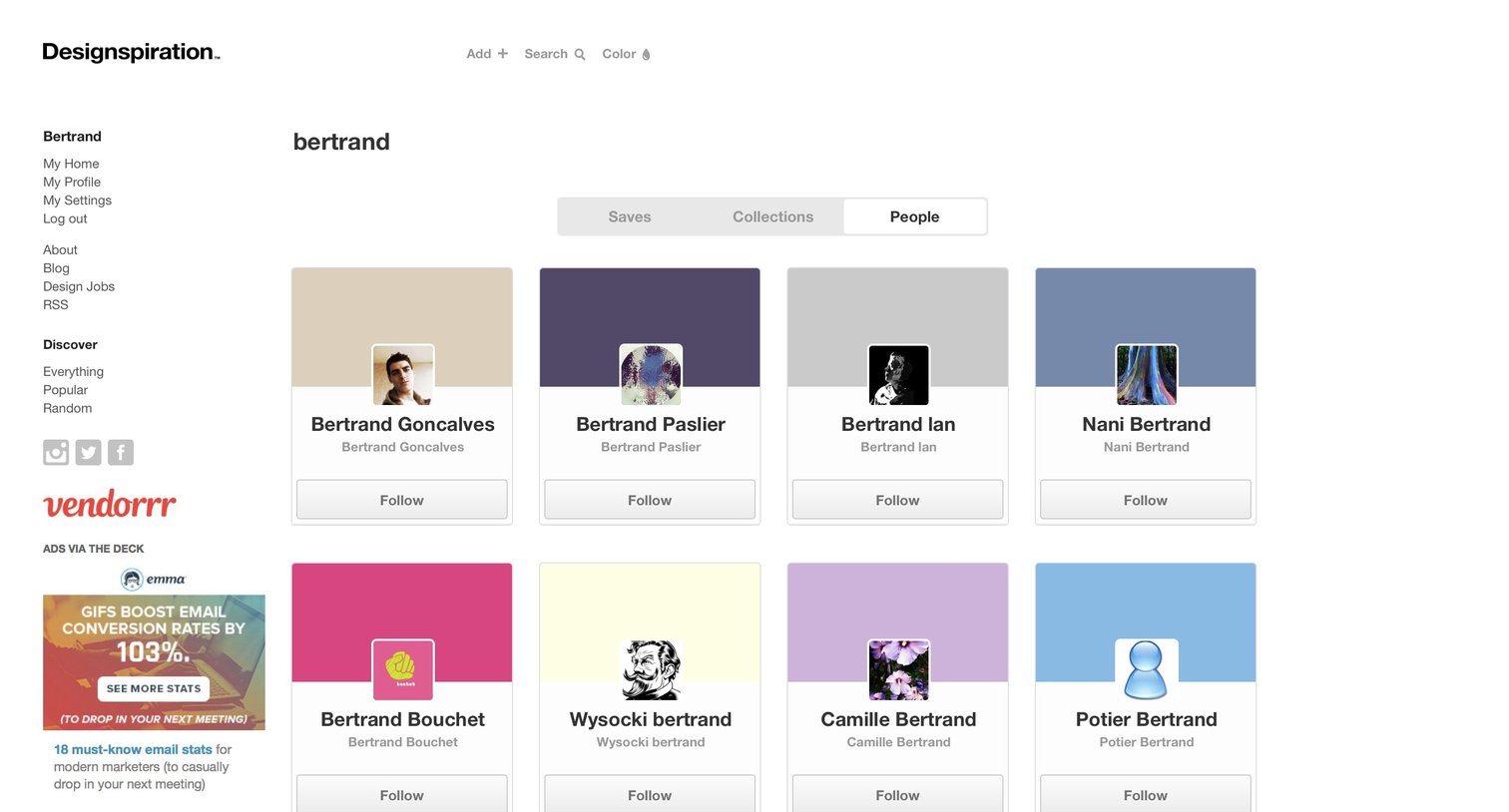Screen dimensions: 1509x812
Task: Open Wysocki bertrand's mustache avatar
Action: 651,670
